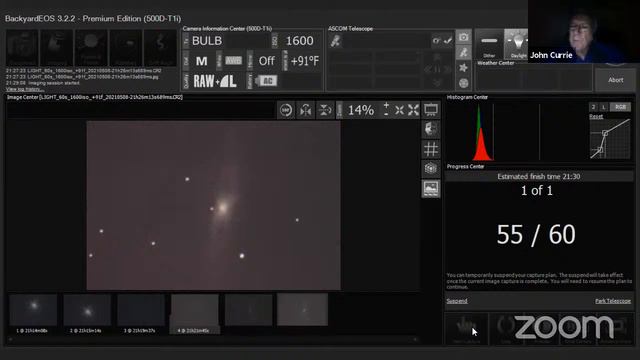This screenshot has width=640, height=360.
Task: Click the camera icon next to ASCOM Telescope
Action: (x=464, y=38)
